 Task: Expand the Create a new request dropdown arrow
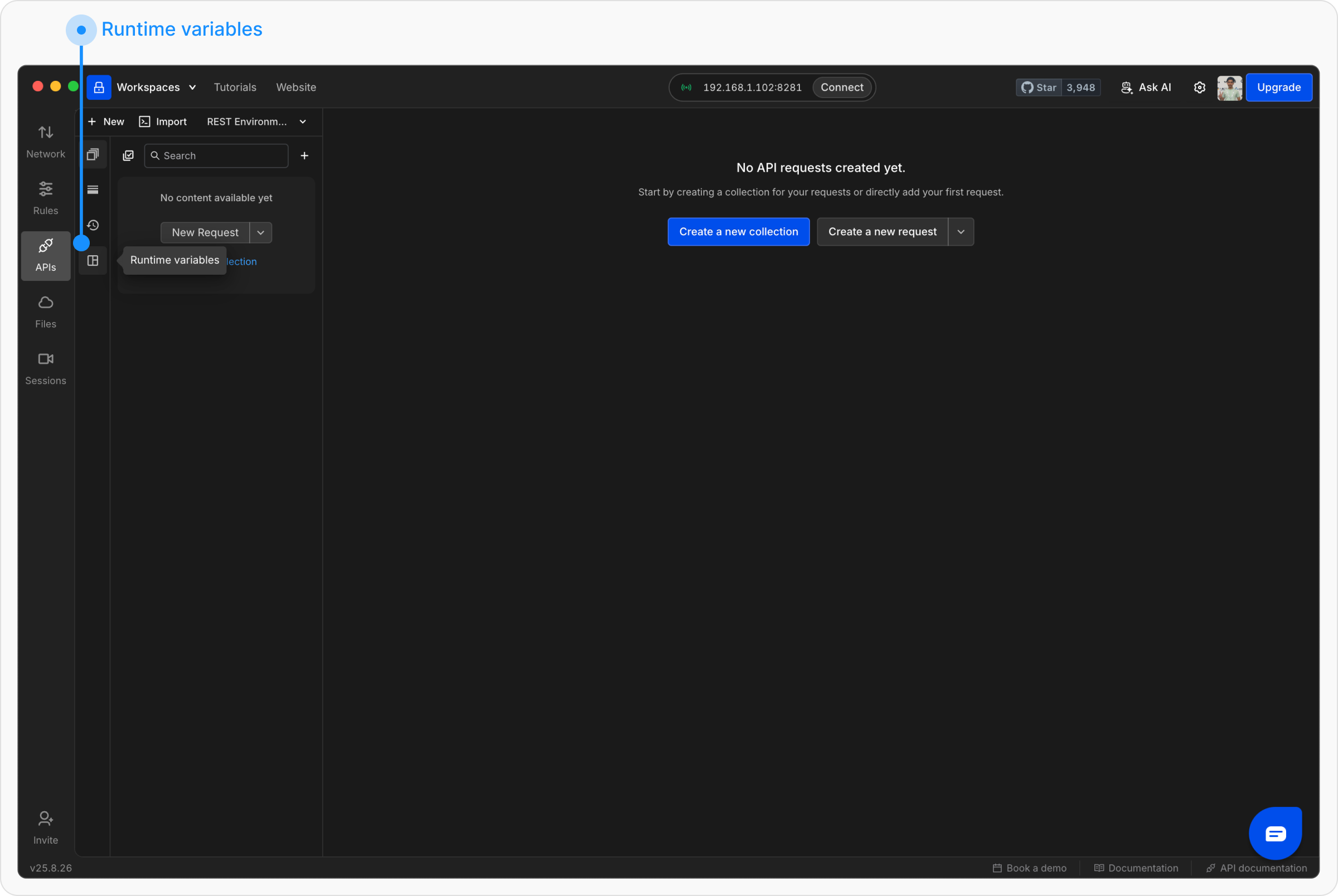[961, 231]
